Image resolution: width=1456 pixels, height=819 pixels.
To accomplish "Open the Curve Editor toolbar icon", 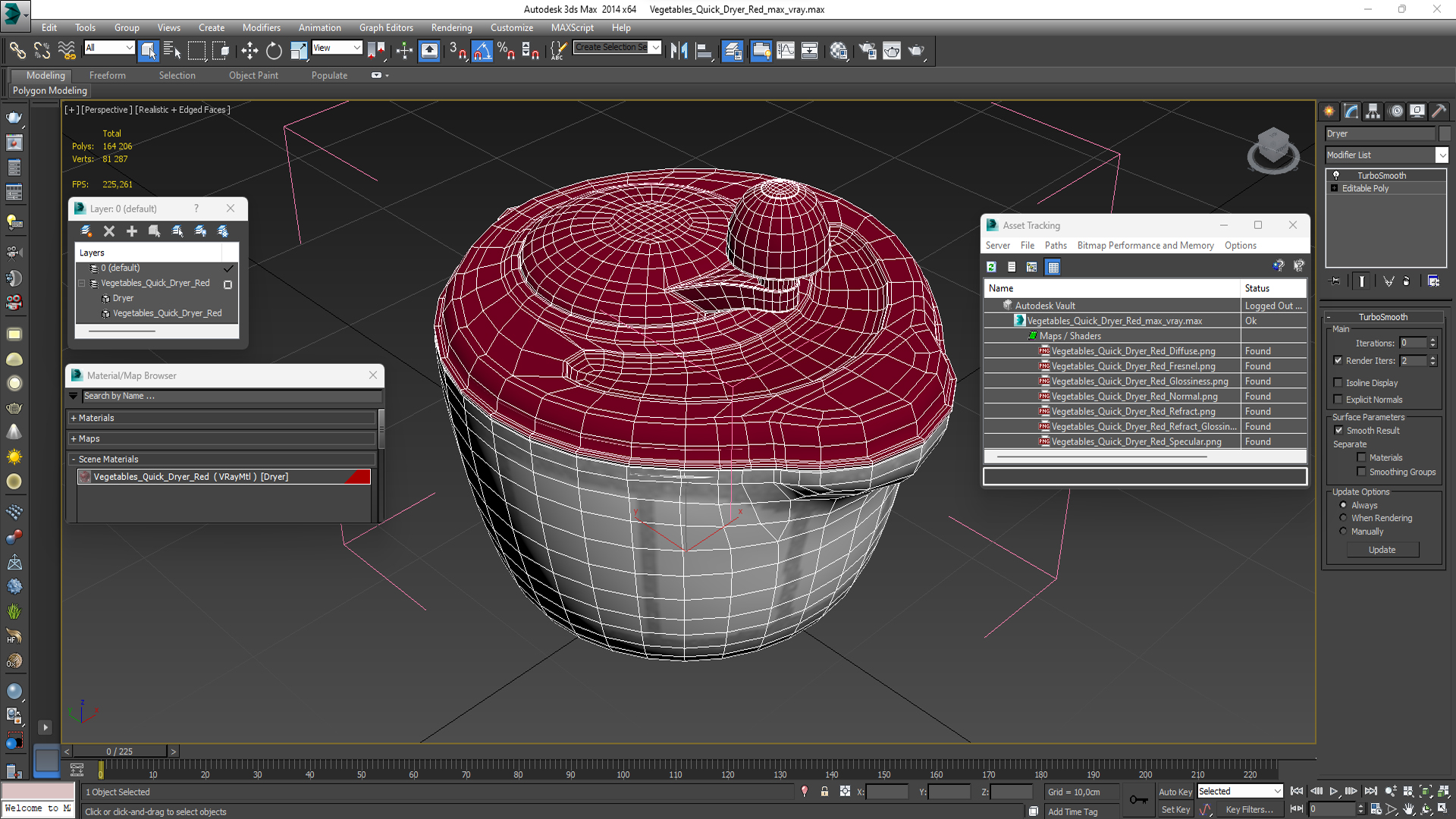I will coord(786,51).
